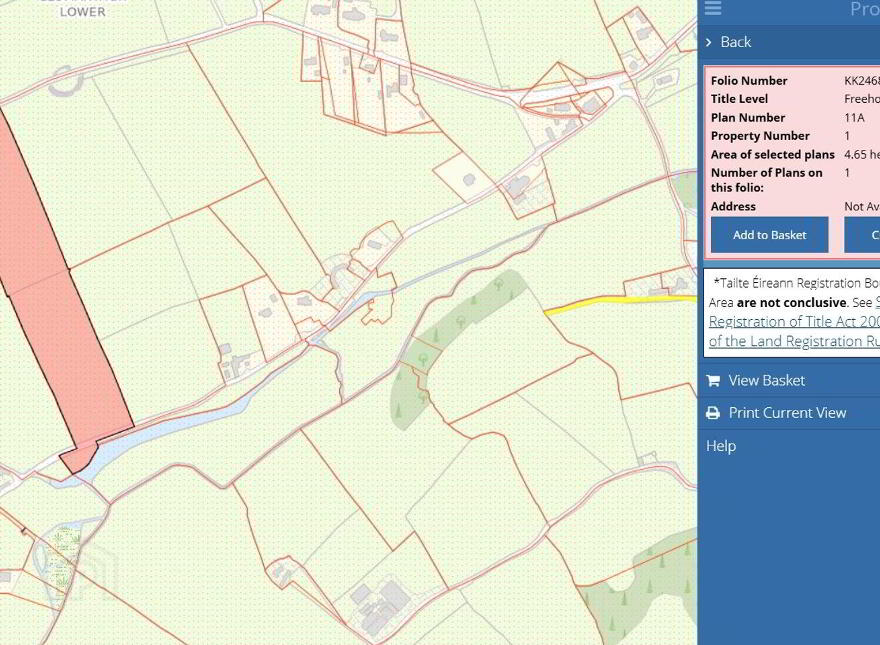880x645 pixels.
Task: Click the Address label
Action: 733,206
